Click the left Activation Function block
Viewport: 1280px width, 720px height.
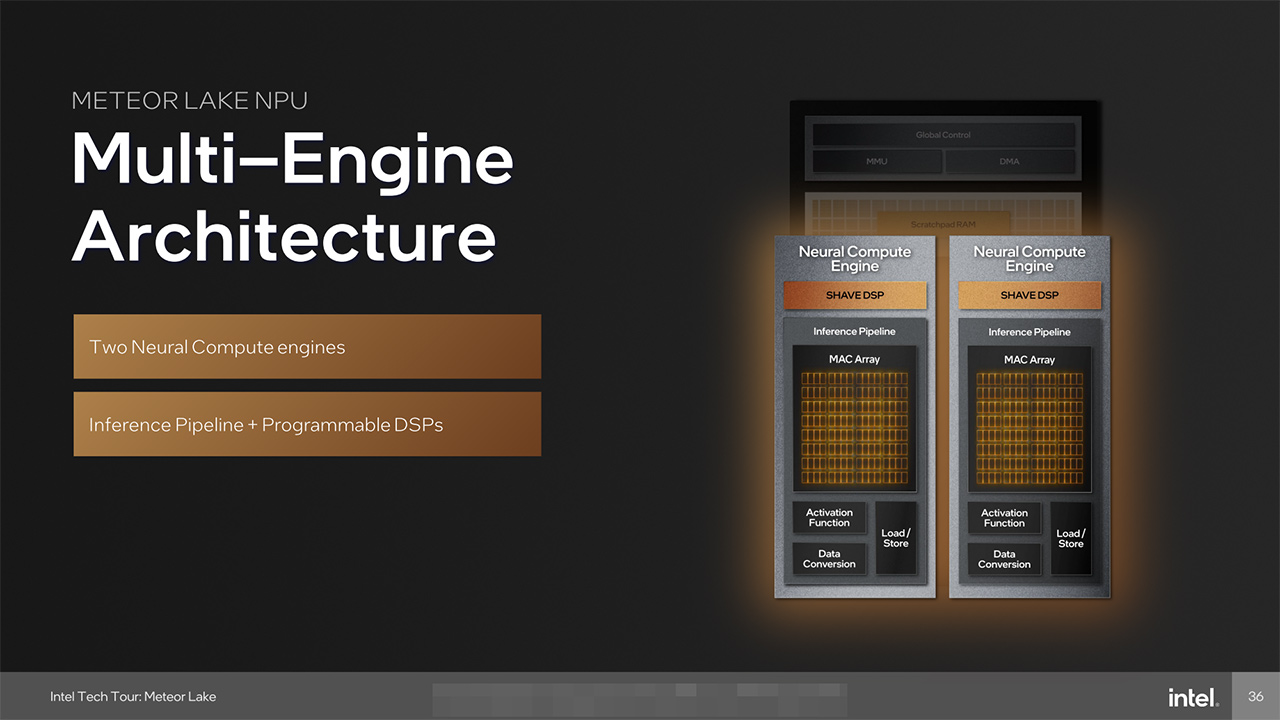pos(829,518)
